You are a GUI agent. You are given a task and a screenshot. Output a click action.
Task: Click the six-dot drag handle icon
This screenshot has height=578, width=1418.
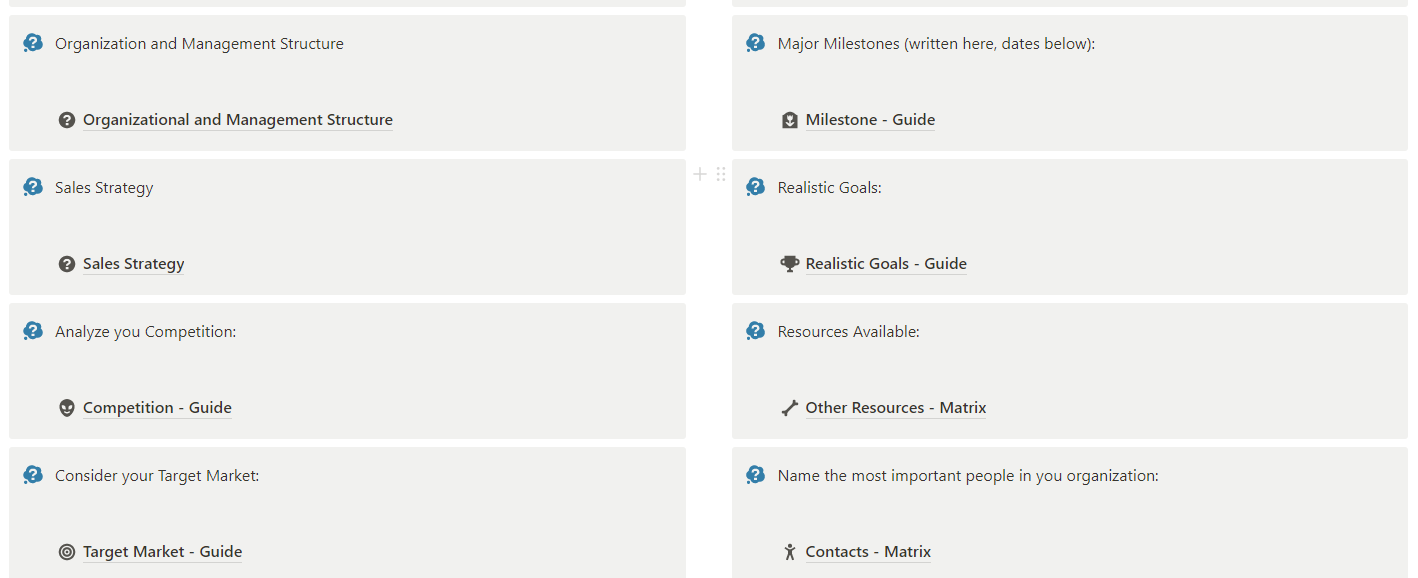[x=721, y=175]
